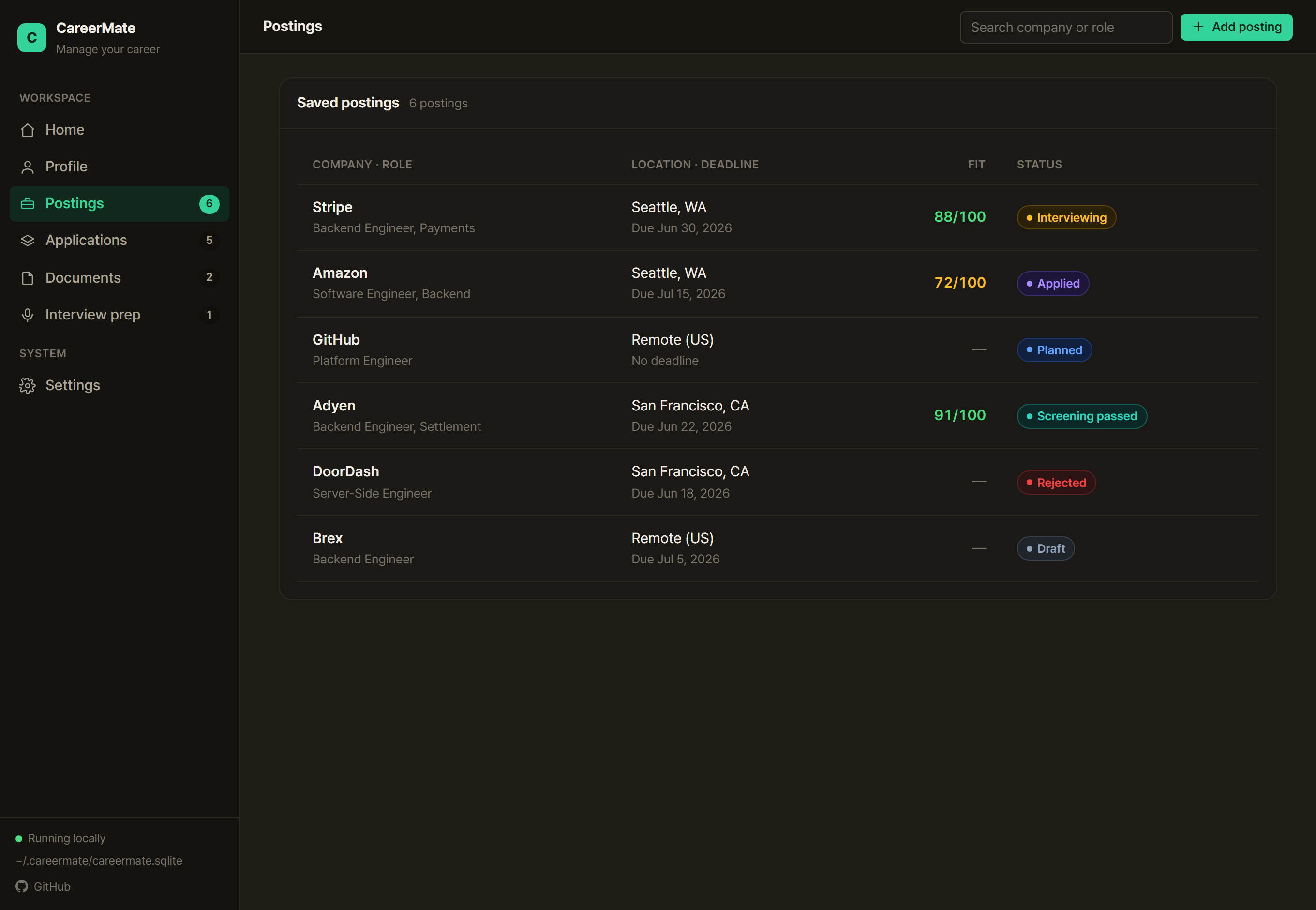Click the Postings count badge 6

click(209, 204)
